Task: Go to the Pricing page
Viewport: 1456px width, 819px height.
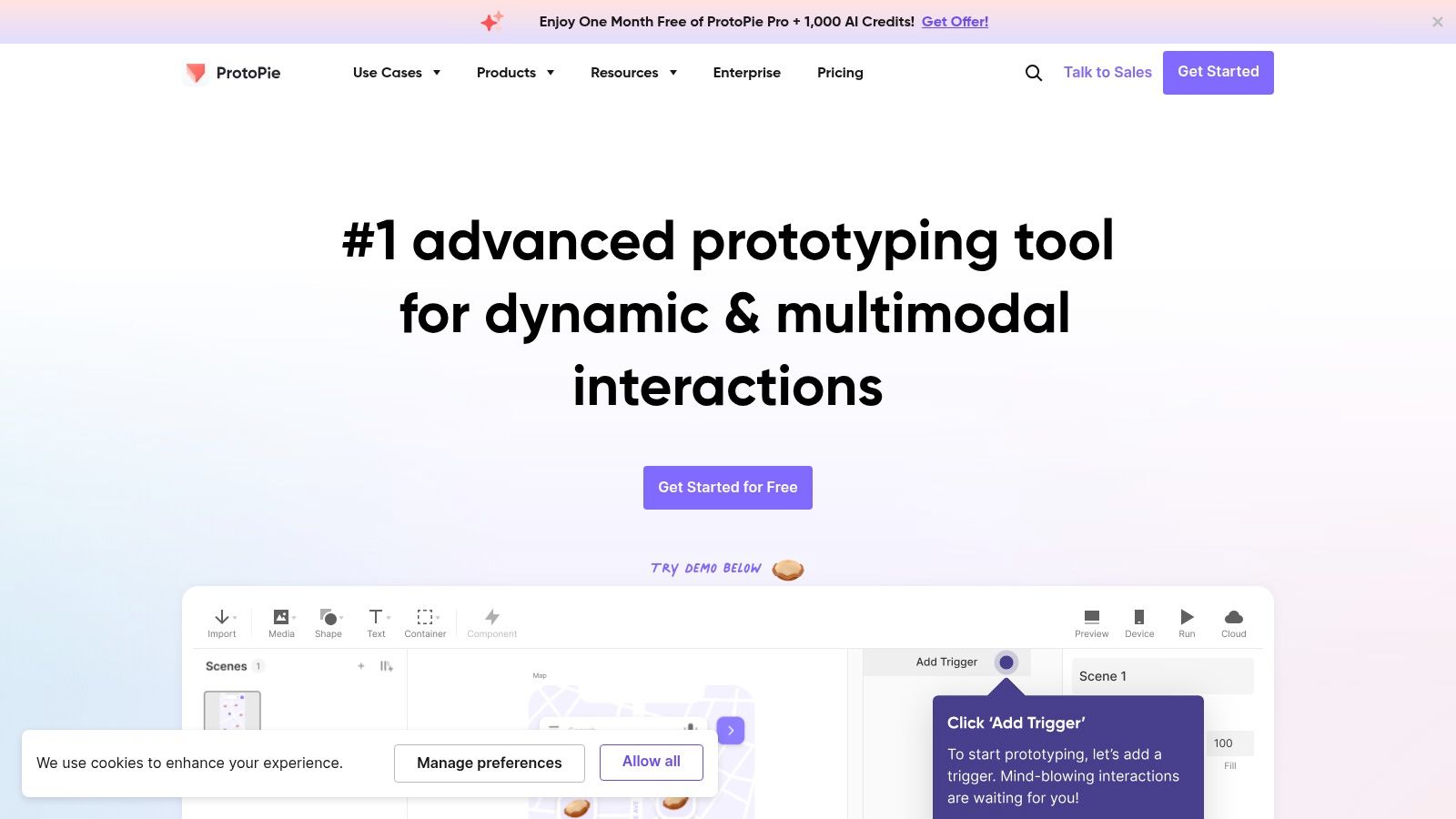Action: click(840, 73)
